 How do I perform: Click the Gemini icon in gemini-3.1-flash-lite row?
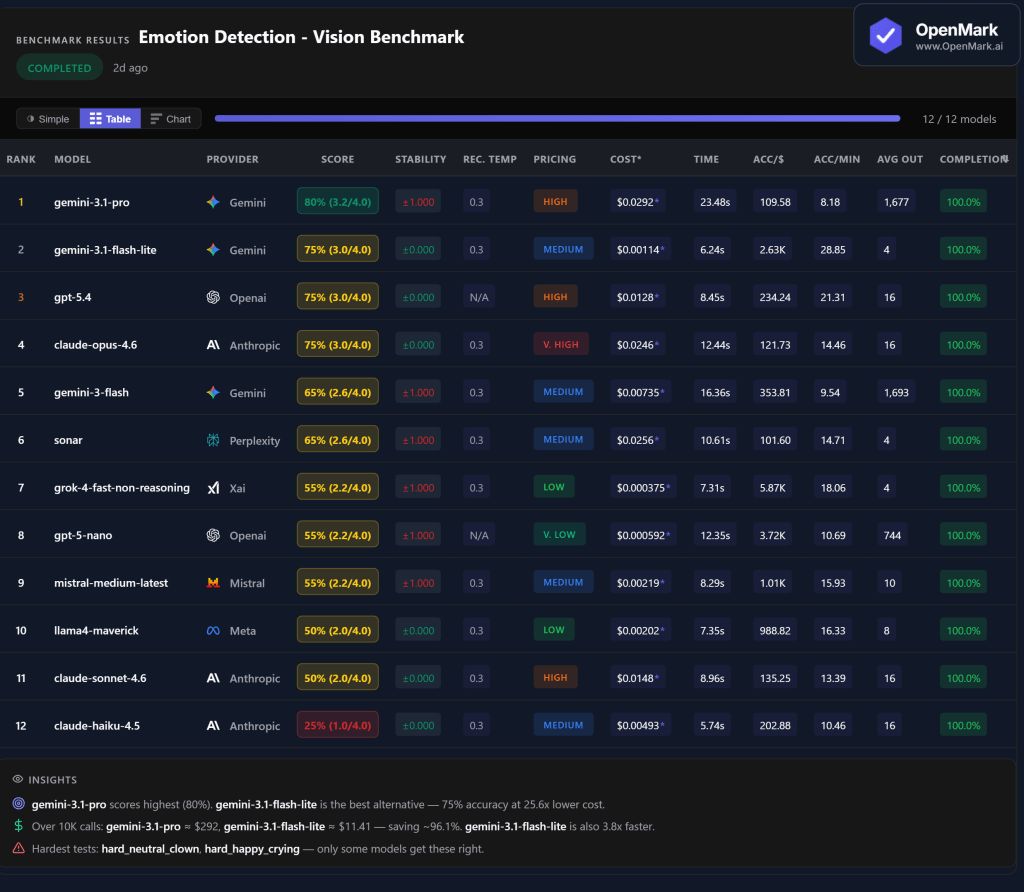coord(213,249)
